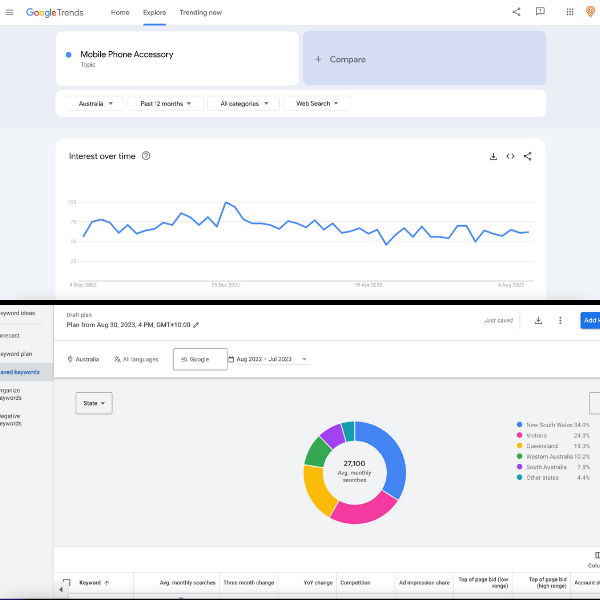Collapse side panel with bottom arrow
Image resolution: width=600 pixels, height=600 pixels.
60,590
